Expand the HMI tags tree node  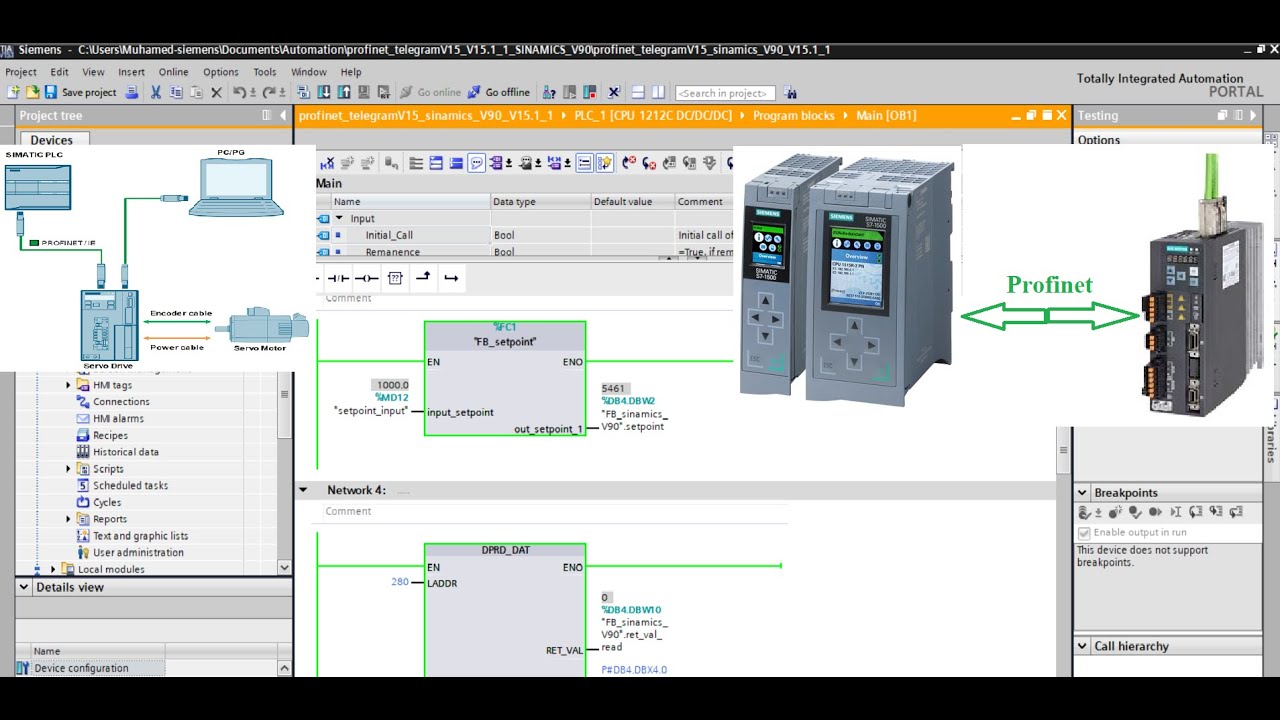tap(69, 385)
